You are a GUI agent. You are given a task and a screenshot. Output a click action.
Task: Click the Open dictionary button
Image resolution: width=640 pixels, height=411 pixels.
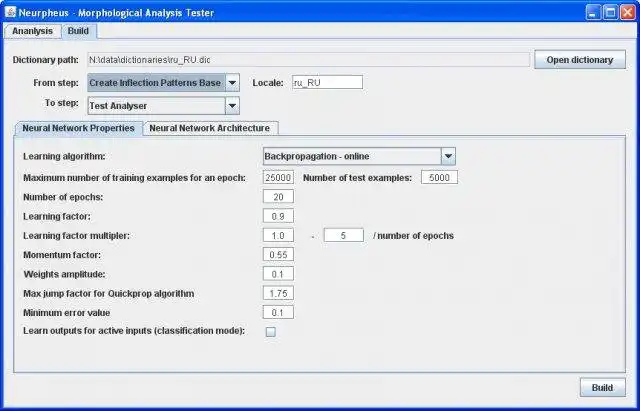click(x=580, y=60)
